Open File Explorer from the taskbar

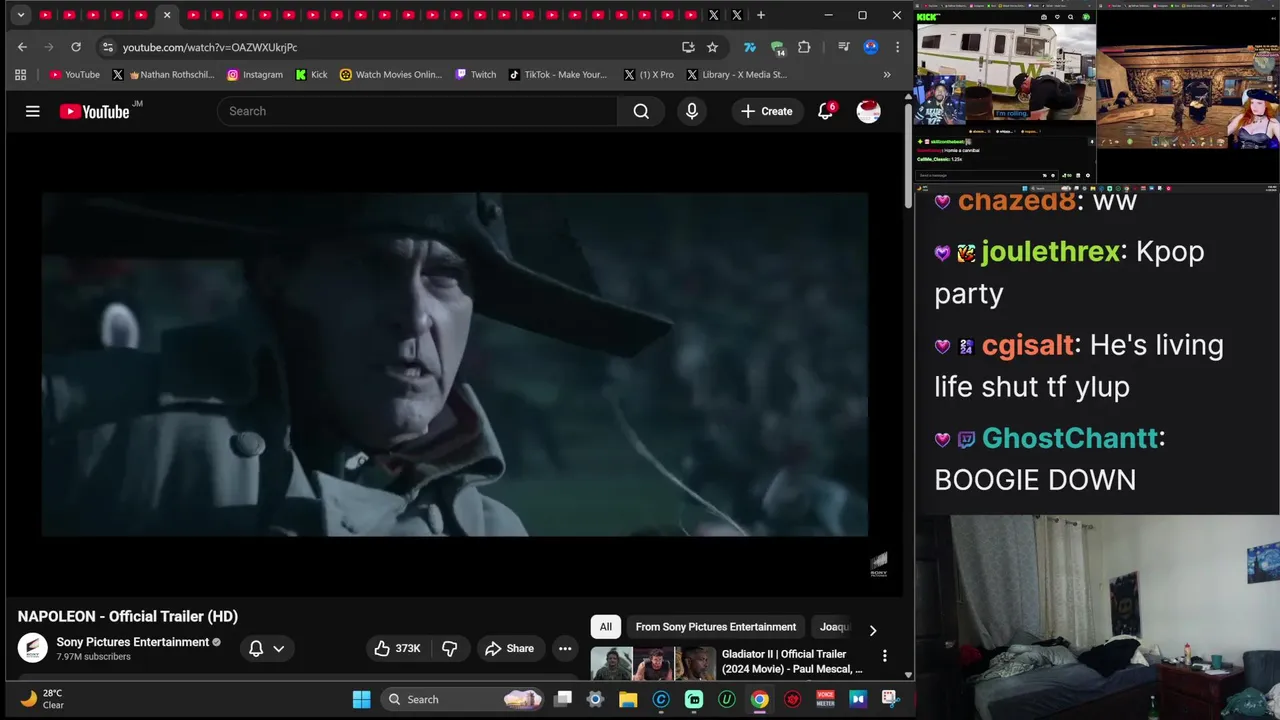pos(628,699)
